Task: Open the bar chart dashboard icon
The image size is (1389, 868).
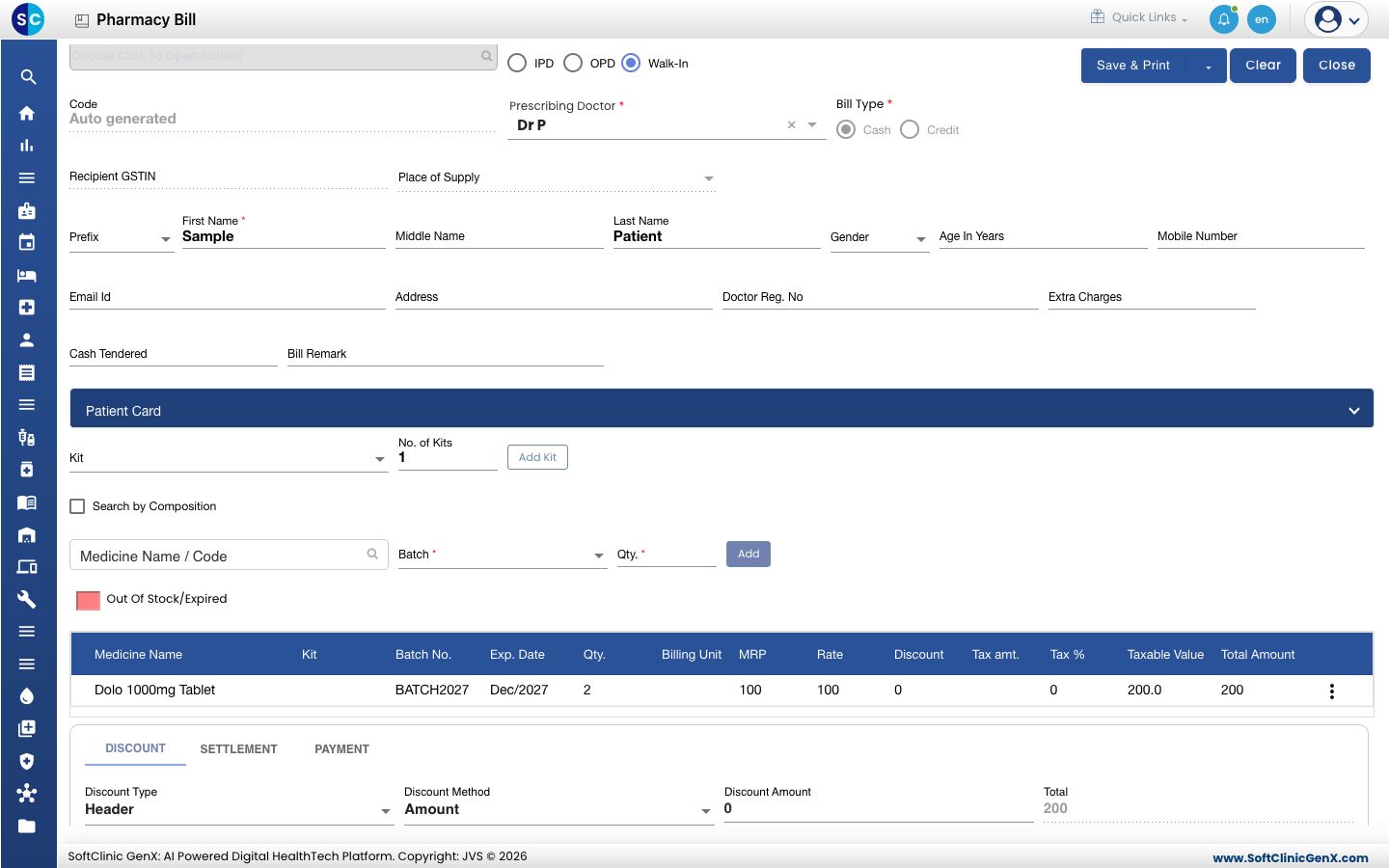Action: (x=27, y=146)
